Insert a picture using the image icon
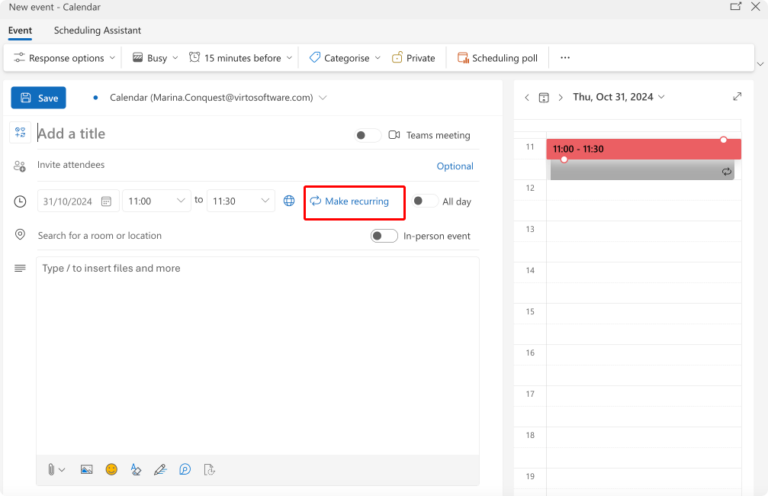 pyautogui.click(x=87, y=469)
